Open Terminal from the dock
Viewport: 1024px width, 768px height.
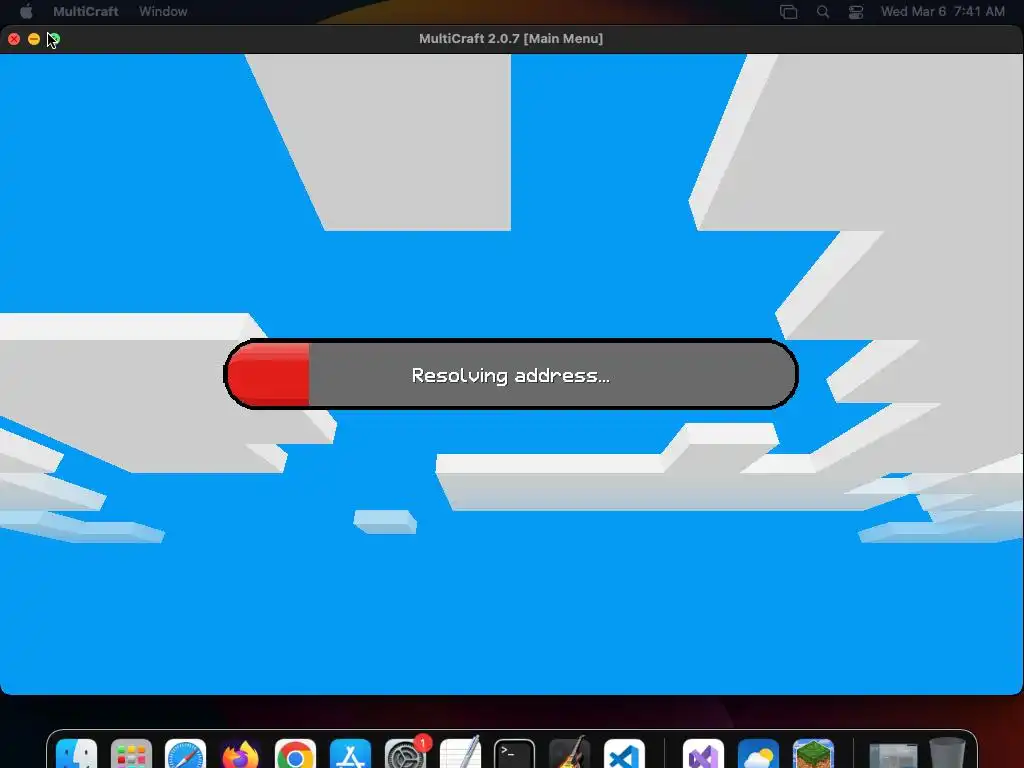pyautogui.click(x=515, y=756)
